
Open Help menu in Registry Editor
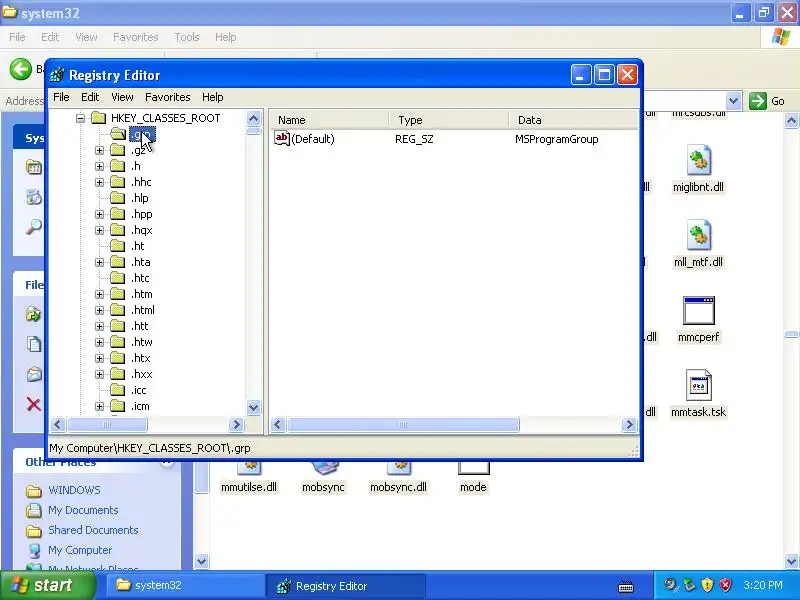[x=212, y=97]
